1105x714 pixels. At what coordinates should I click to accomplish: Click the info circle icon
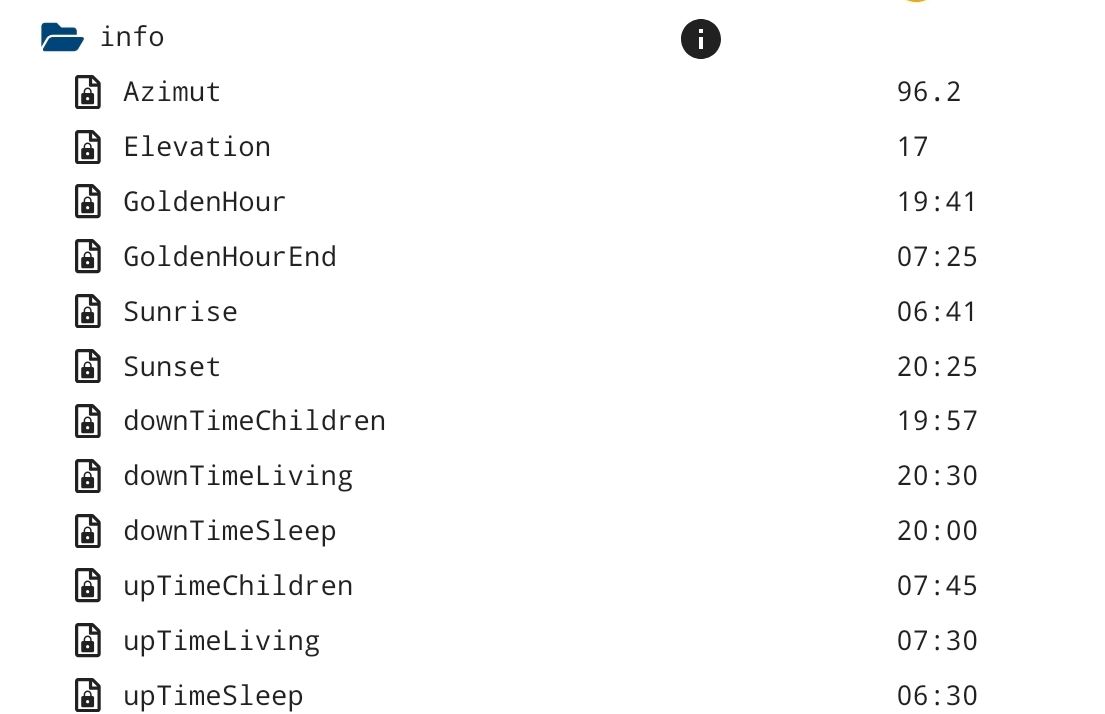click(x=701, y=39)
